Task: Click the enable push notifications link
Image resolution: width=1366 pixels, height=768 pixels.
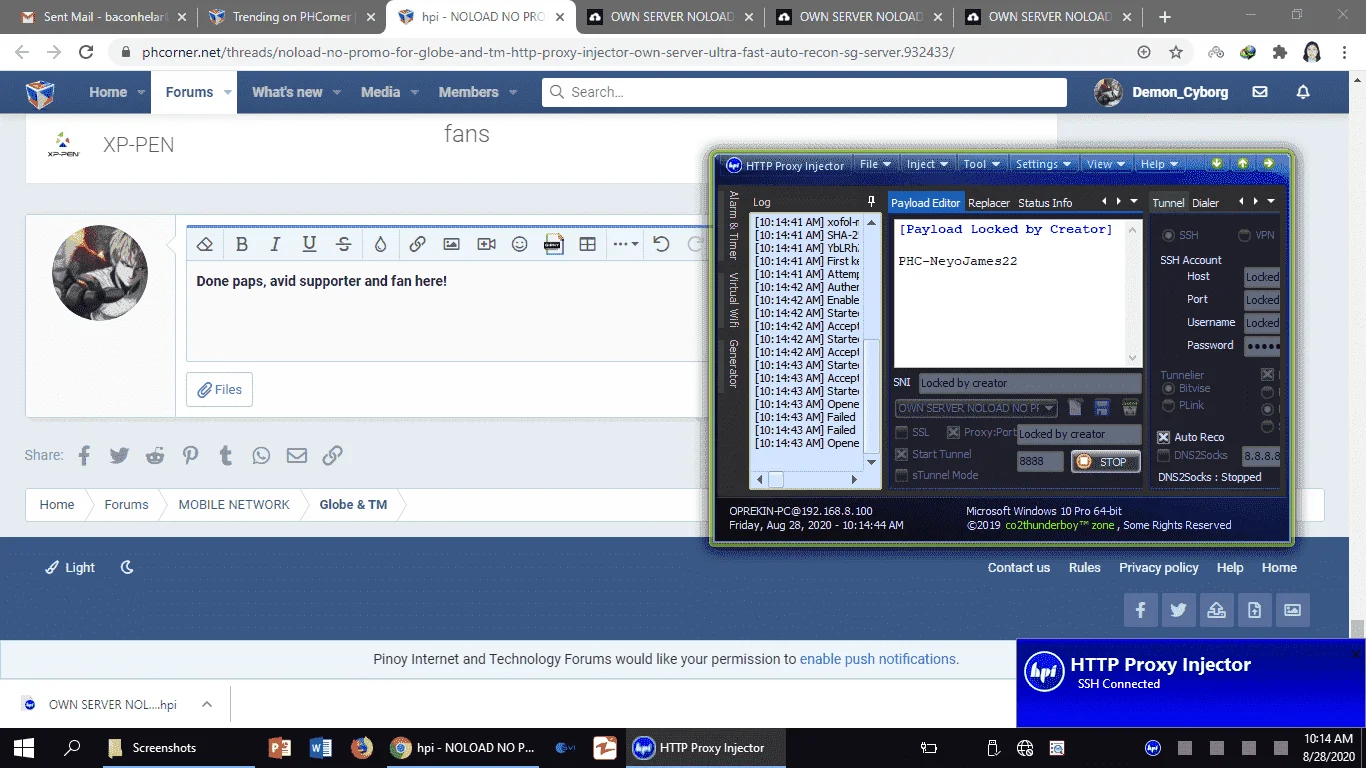Action: coord(879,659)
